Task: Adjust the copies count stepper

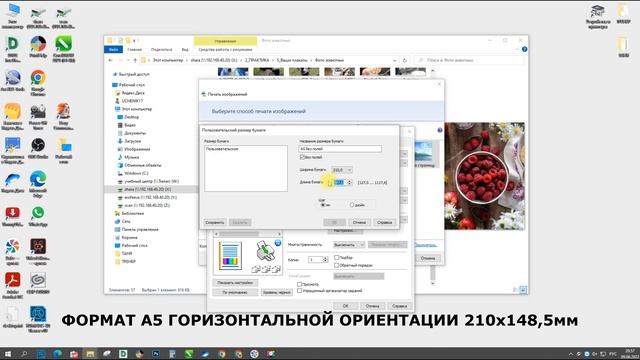Action: pyautogui.click(x=325, y=260)
